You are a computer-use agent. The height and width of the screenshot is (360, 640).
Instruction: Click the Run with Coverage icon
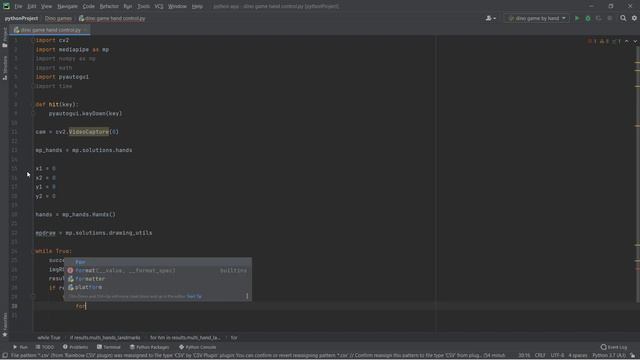pyautogui.click(x=598, y=18)
